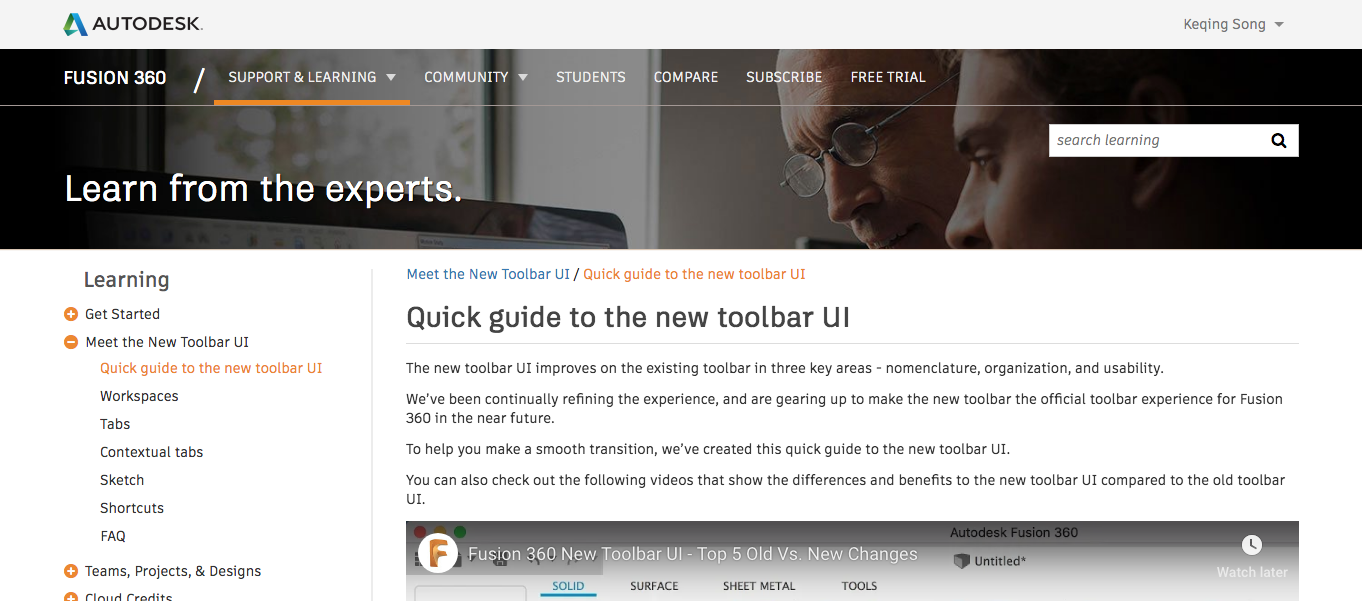Click the Free Trial link
Image resolution: width=1362 pixels, height=601 pixels.
pyautogui.click(x=888, y=77)
